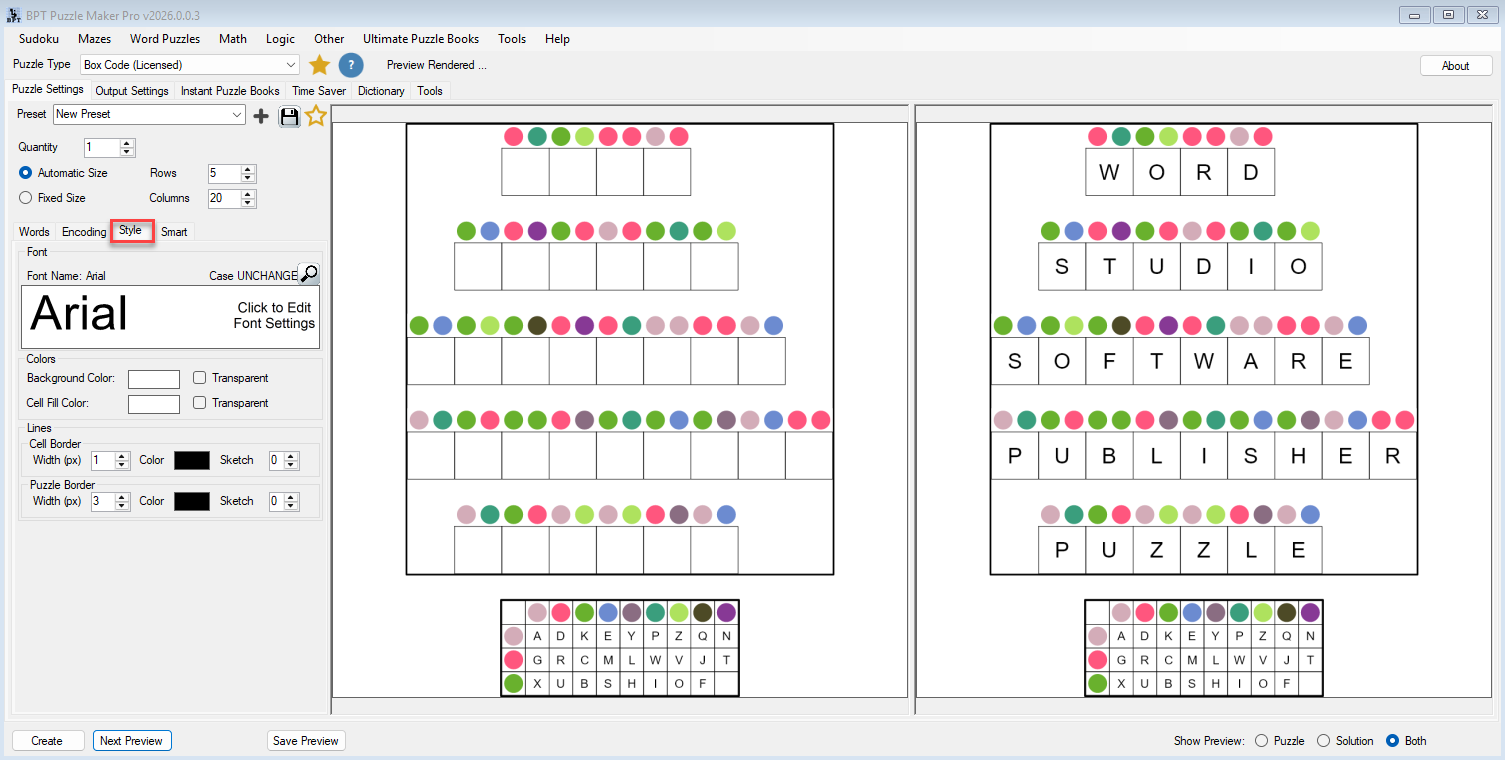Image resolution: width=1505 pixels, height=760 pixels.
Task: Click the plus icon to add preset
Action: click(261, 116)
